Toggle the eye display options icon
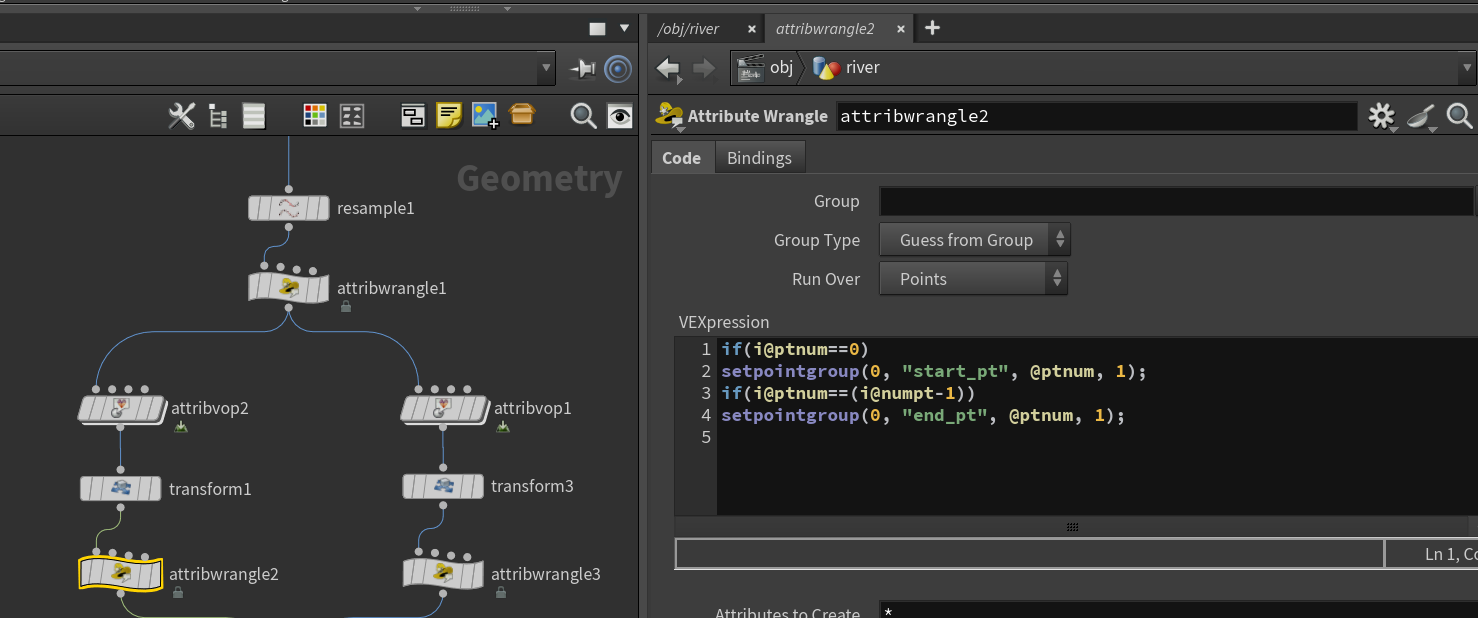 tap(620, 116)
